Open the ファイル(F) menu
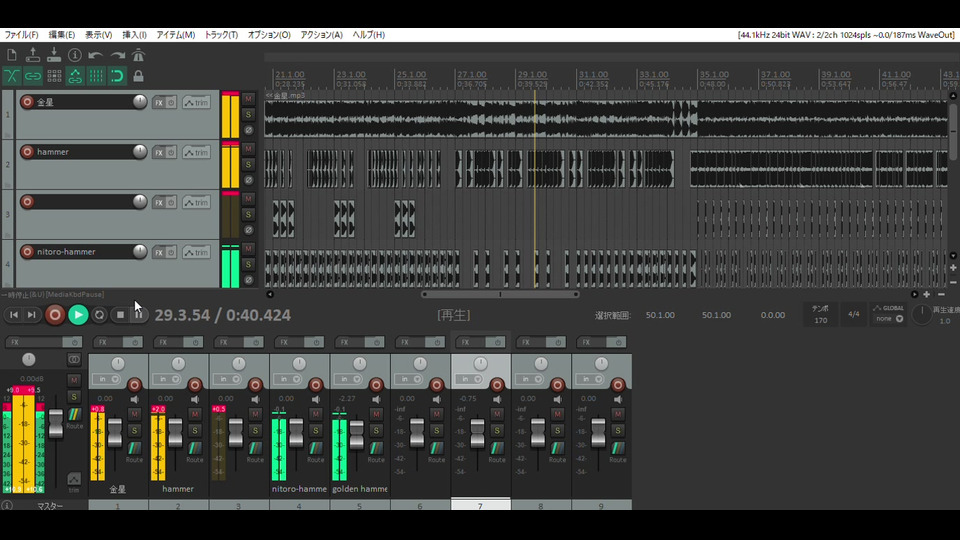The height and width of the screenshot is (540, 960). tap(21, 35)
